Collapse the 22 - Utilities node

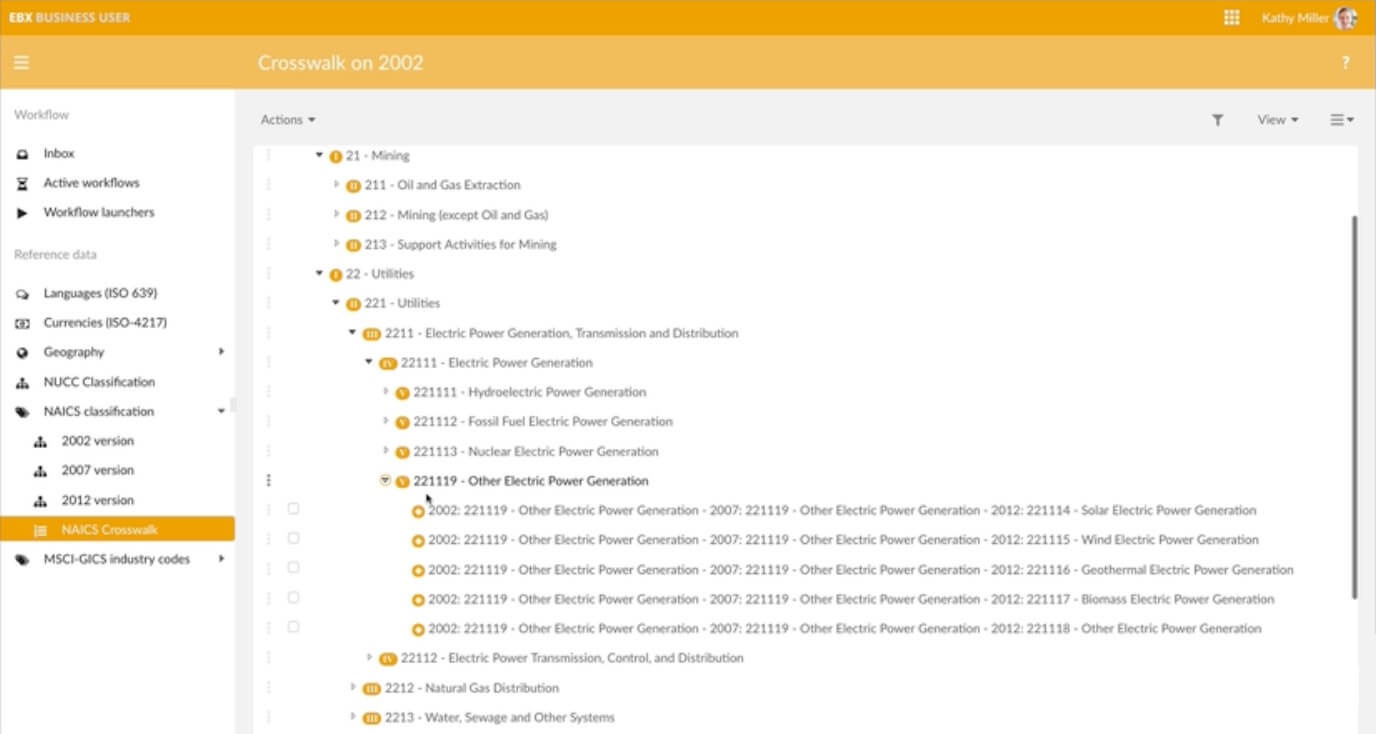pos(319,274)
